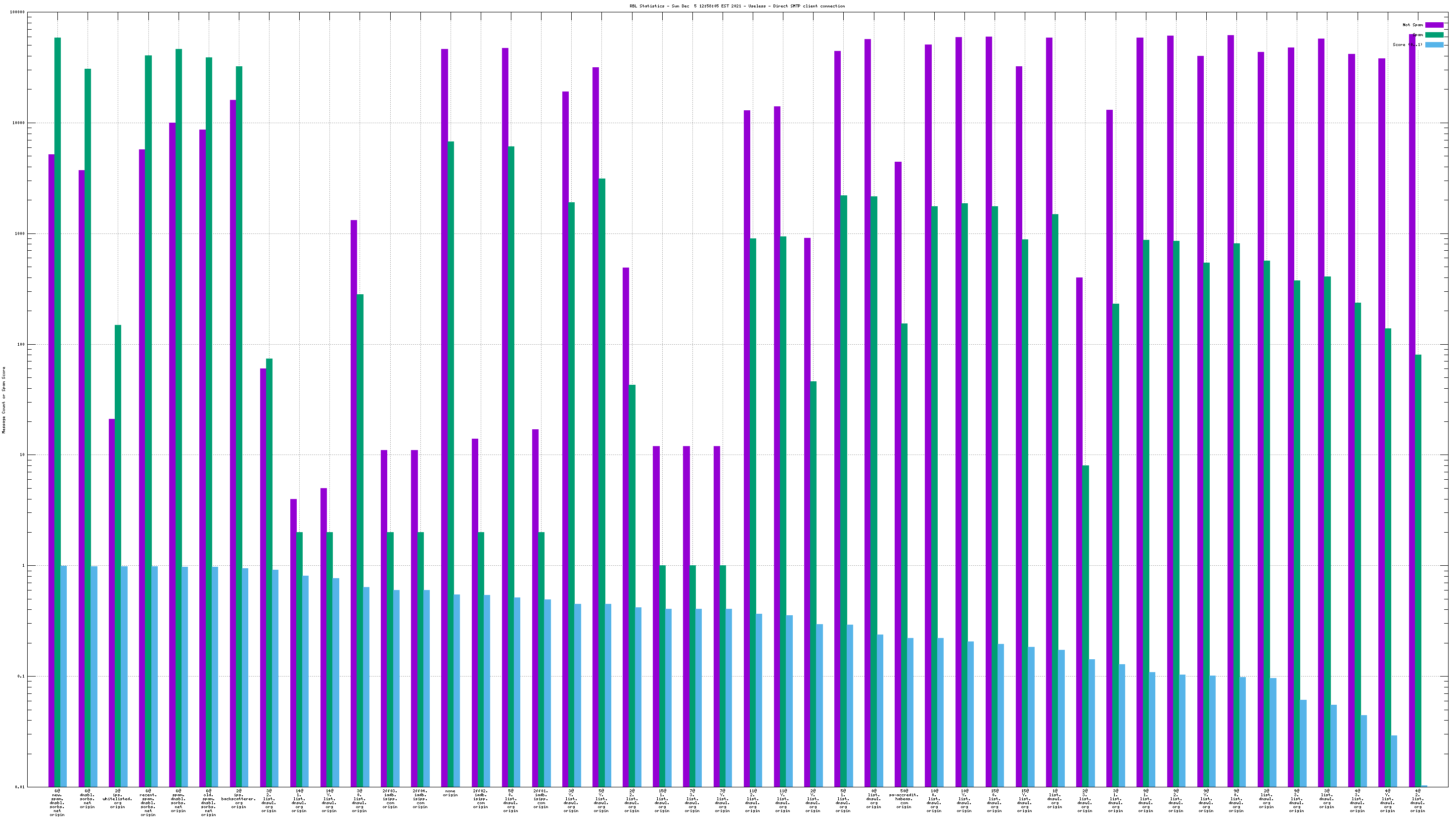Select the sa-accredit.habeas.com origin label

(904, 799)
